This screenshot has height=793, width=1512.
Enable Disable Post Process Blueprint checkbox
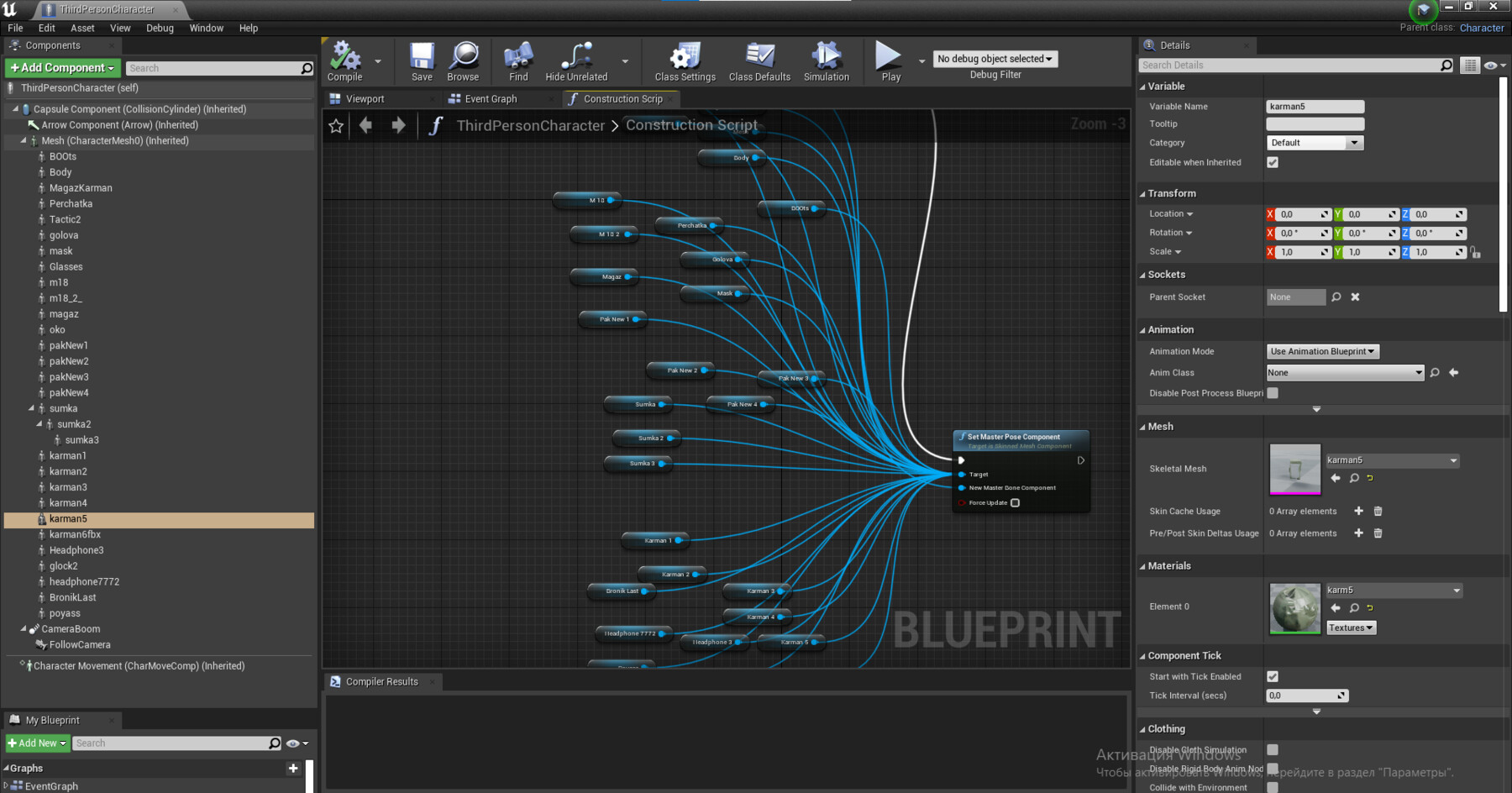pos(1273,393)
